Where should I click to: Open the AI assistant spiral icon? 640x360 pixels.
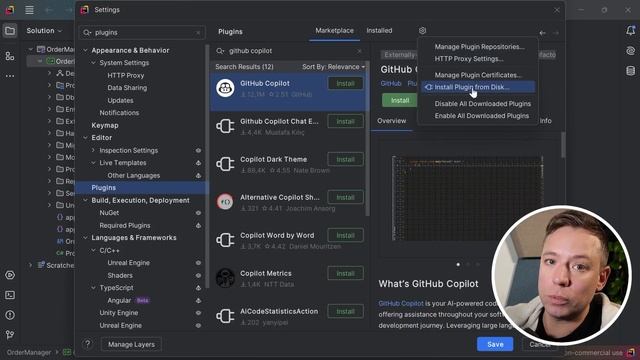click(630, 51)
